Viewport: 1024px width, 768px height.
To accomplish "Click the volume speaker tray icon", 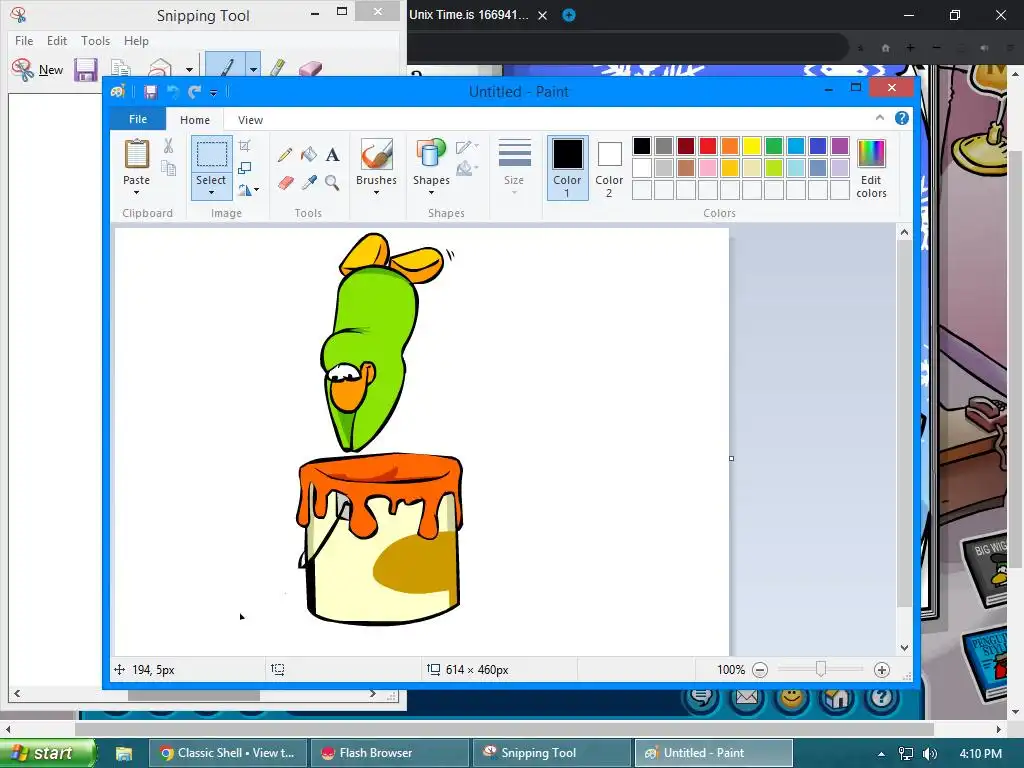I will (x=930, y=754).
